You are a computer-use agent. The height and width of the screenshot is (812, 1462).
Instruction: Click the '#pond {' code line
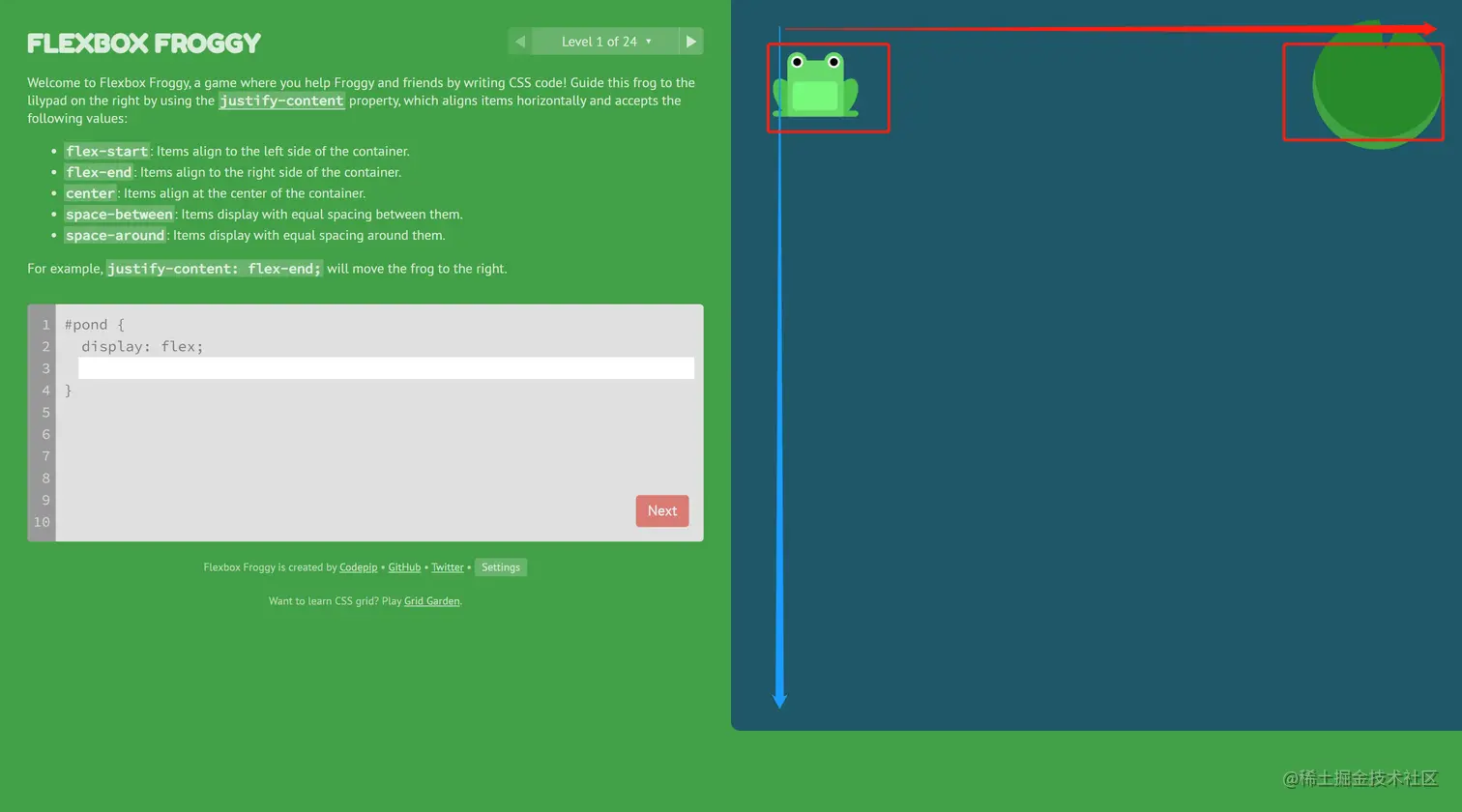[x=95, y=325]
